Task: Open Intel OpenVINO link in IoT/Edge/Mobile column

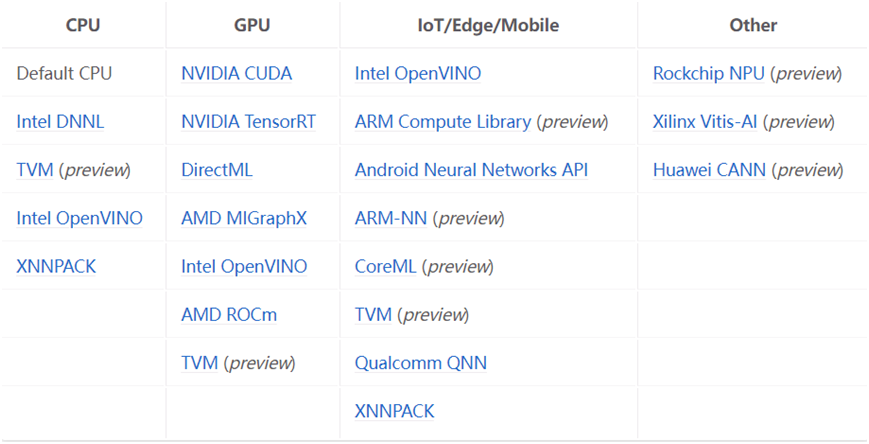Action: (418, 73)
